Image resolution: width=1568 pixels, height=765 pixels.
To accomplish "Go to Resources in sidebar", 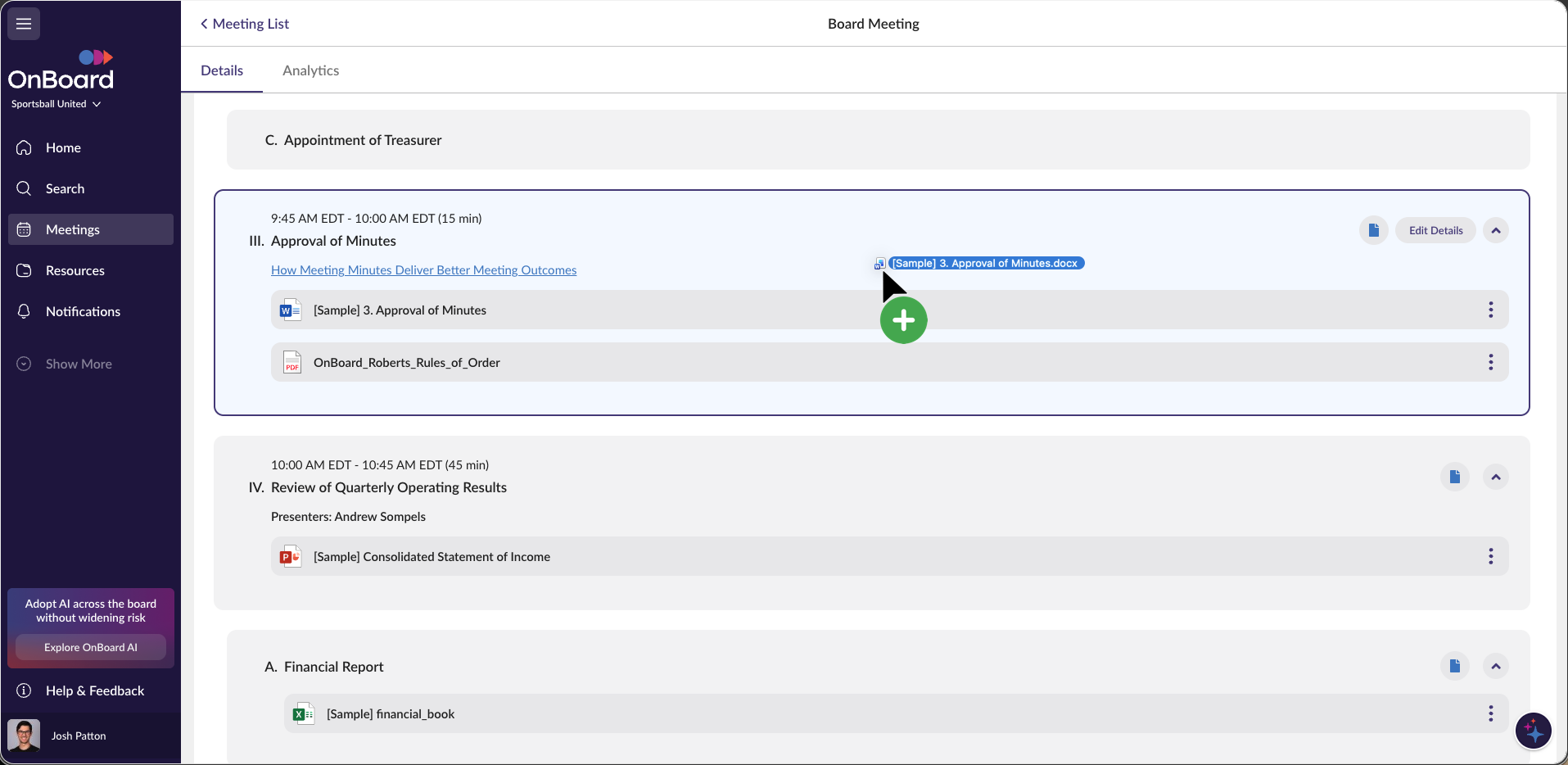I will click(75, 270).
